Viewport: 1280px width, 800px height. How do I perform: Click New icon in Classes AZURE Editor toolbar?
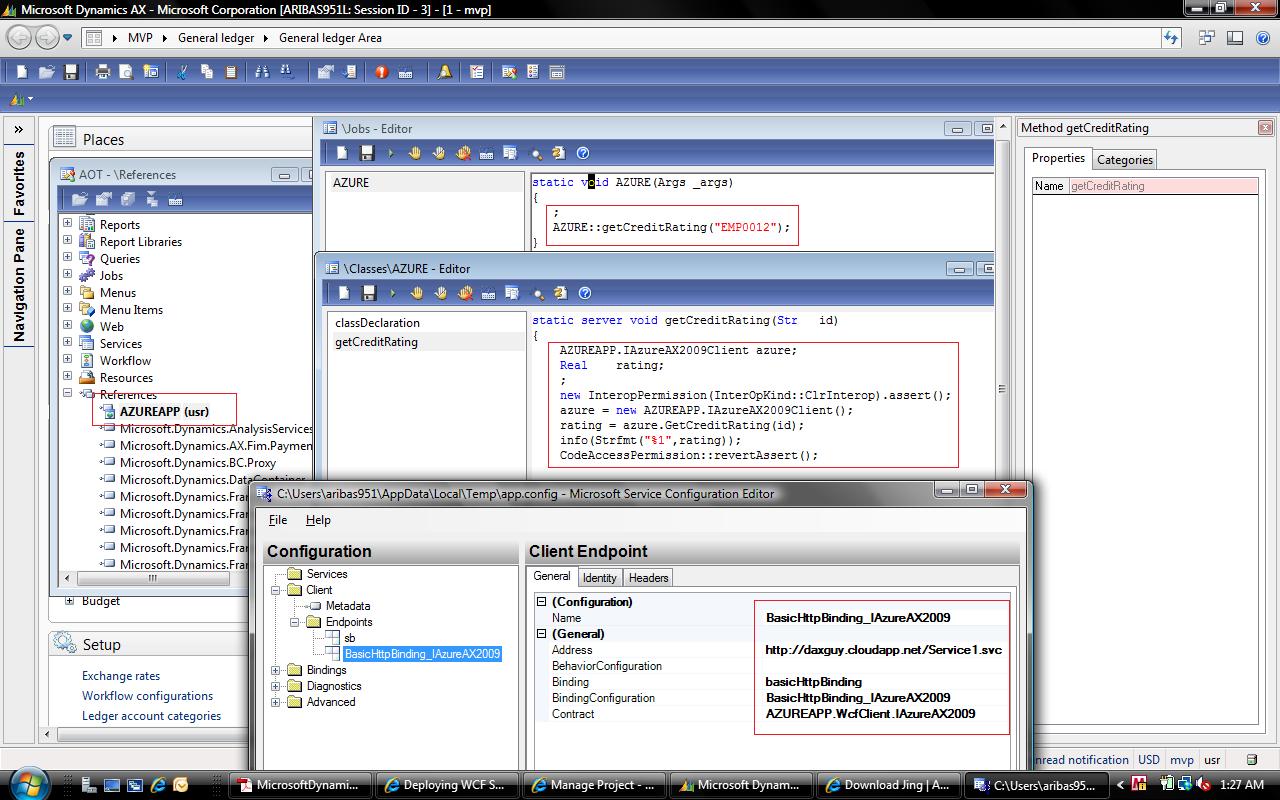[343, 293]
